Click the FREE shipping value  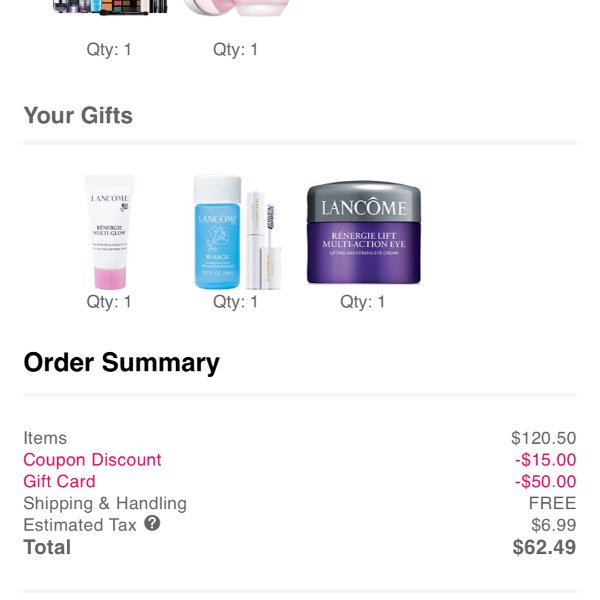[553, 503]
